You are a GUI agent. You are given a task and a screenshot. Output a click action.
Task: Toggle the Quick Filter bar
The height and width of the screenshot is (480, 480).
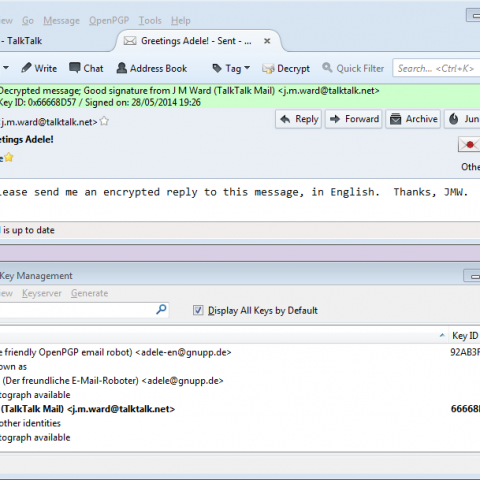point(353,68)
